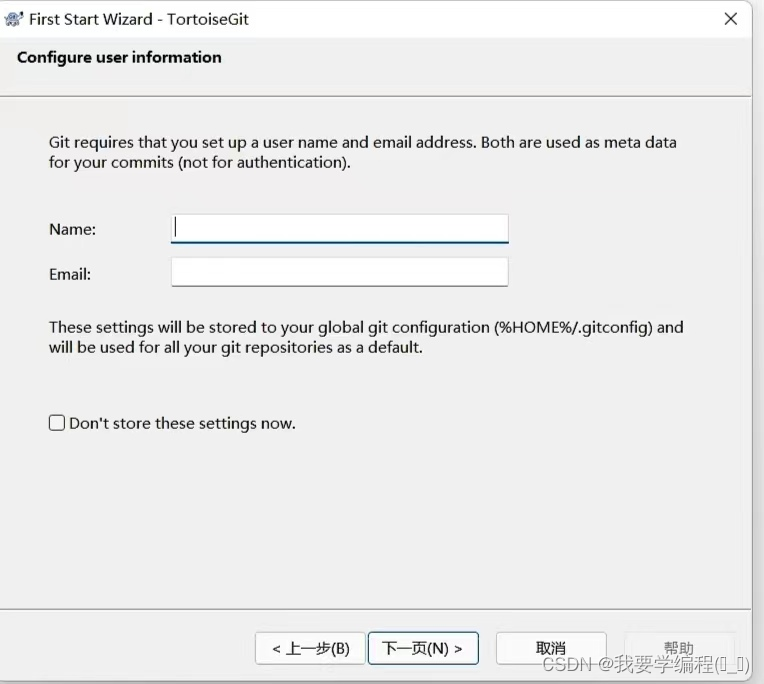Click the "Git requires that you set up" paragraph
Image resolution: width=764 pixels, height=684 pixels.
pos(363,152)
